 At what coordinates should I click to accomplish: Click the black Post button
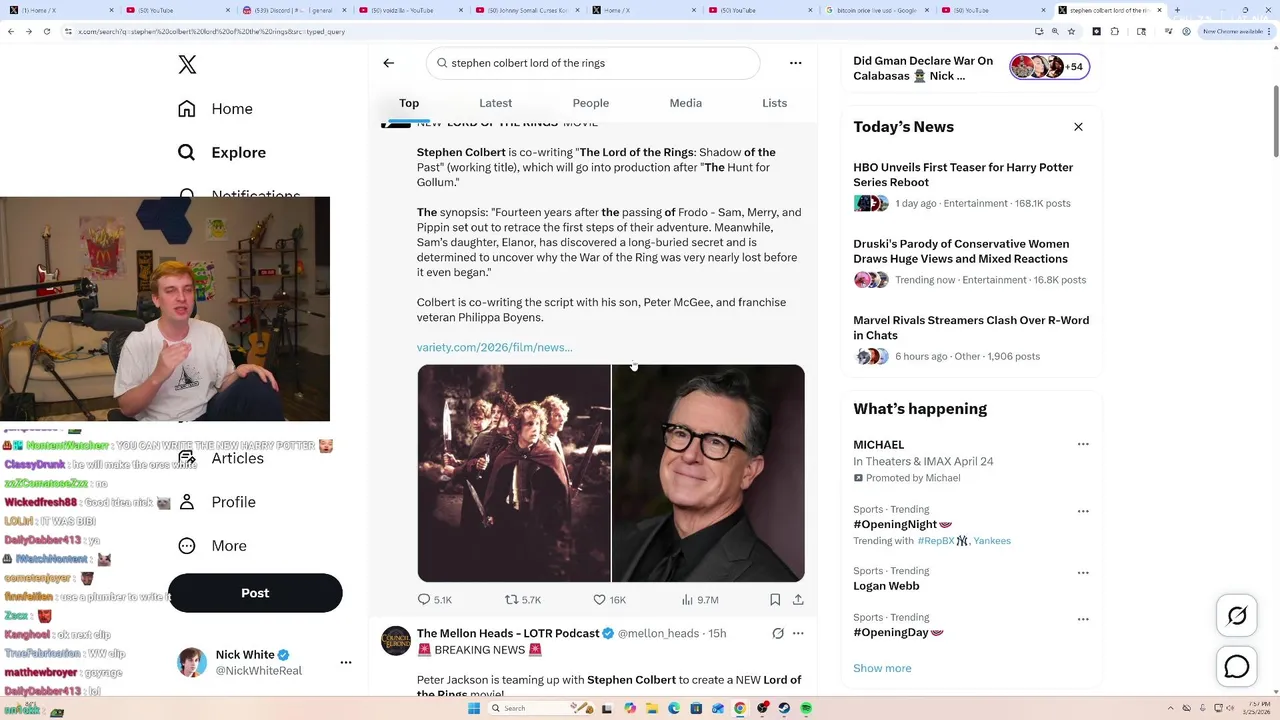point(255,593)
